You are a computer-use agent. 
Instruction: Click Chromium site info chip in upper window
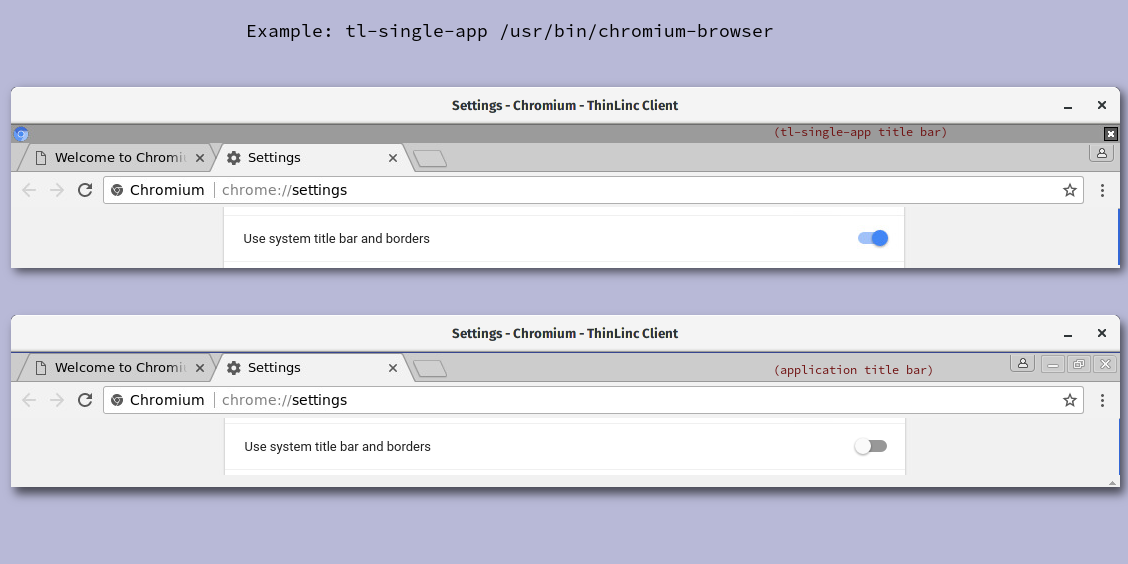(158, 190)
